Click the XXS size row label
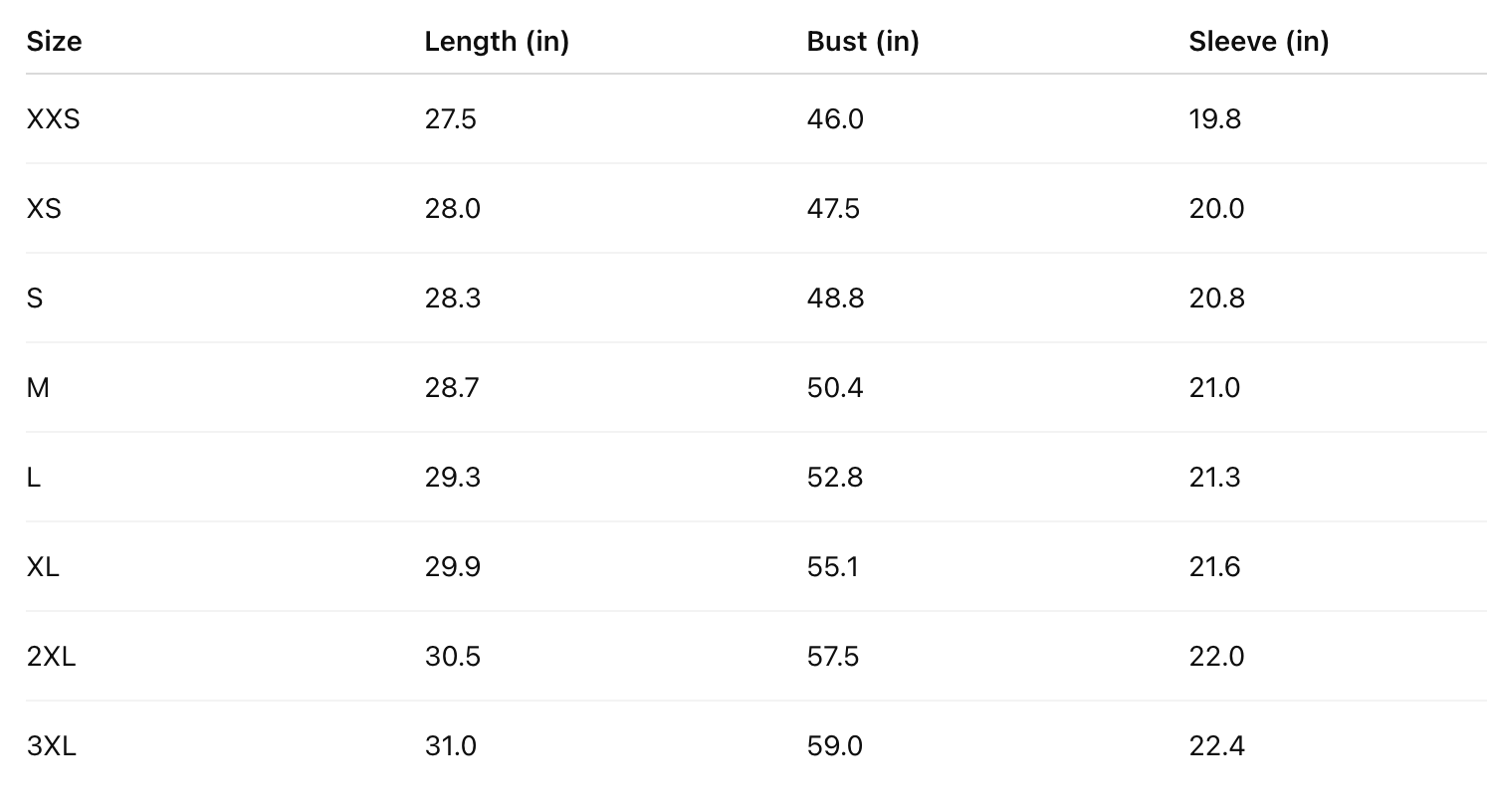This screenshot has height=812, width=1487. [53, 119]
